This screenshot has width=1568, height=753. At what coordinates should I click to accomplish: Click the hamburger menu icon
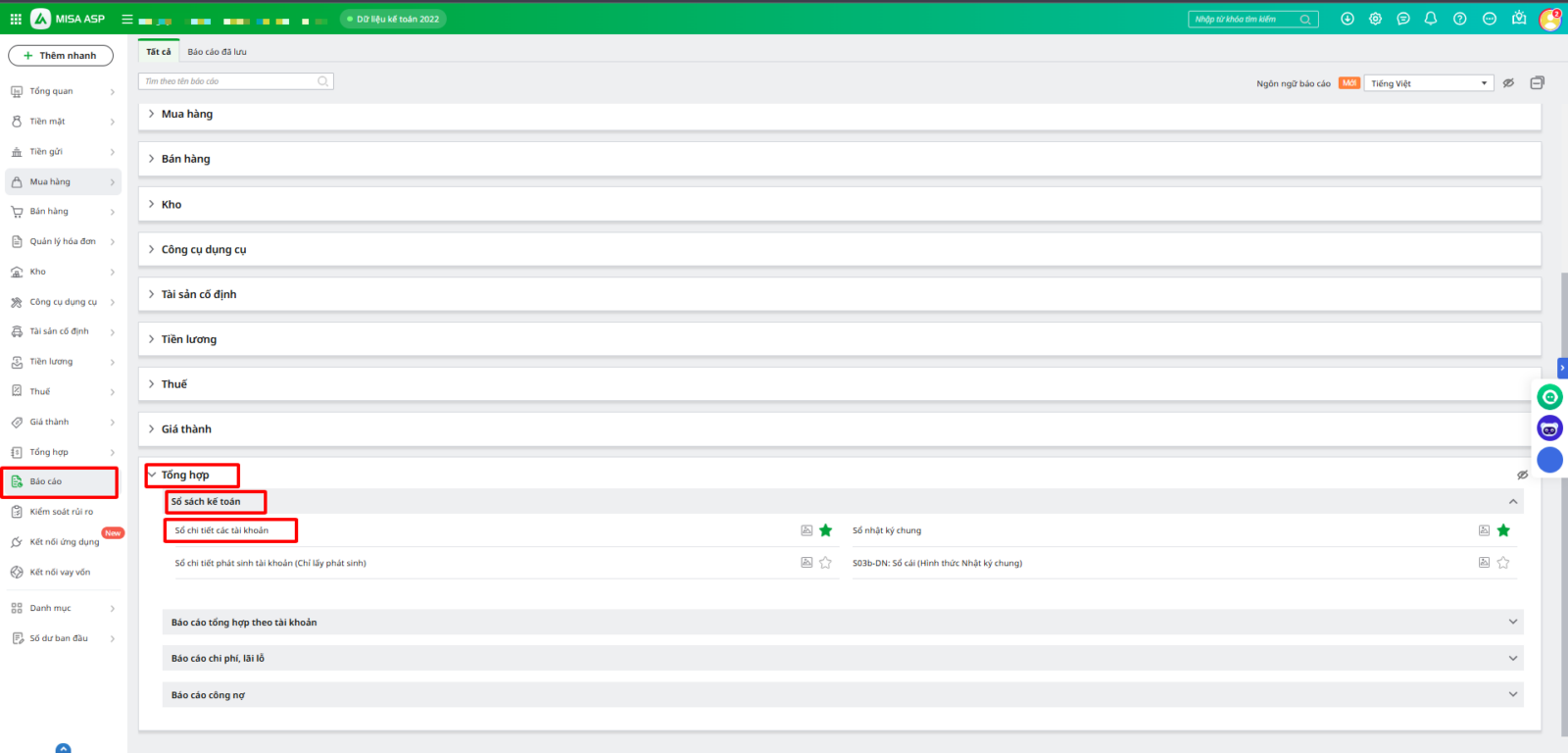click(x=127, y=19)
